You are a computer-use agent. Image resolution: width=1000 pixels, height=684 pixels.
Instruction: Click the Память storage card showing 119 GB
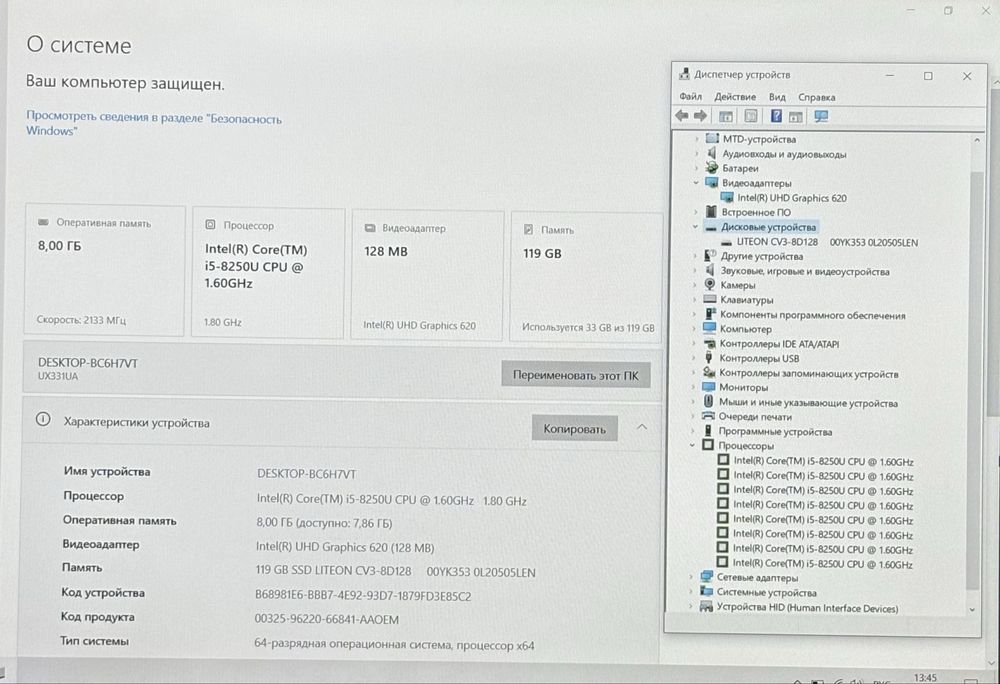click(x=586, y=277)
